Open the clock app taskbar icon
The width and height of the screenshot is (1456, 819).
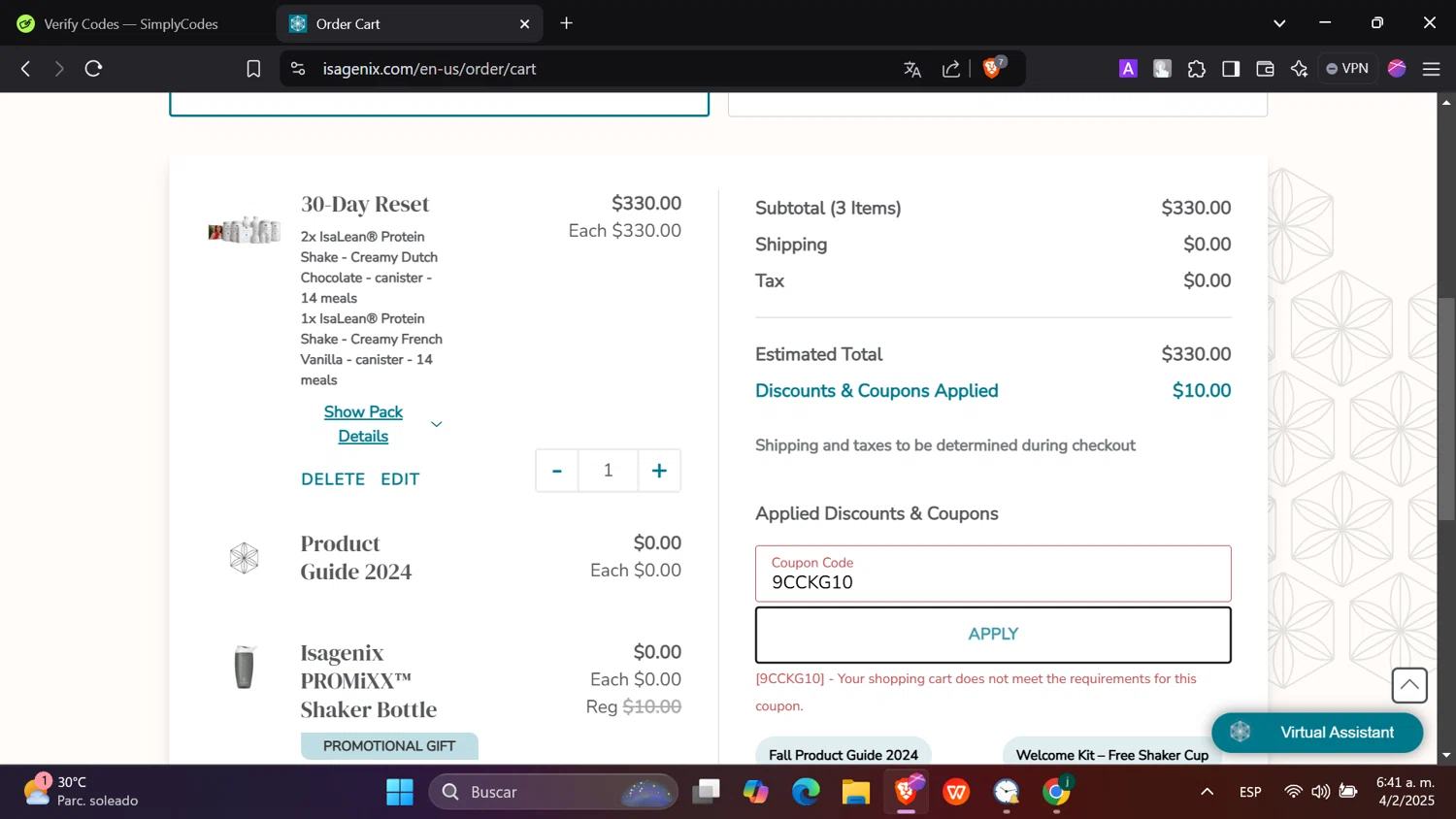pyautogui.click(x=1007, y=793)
